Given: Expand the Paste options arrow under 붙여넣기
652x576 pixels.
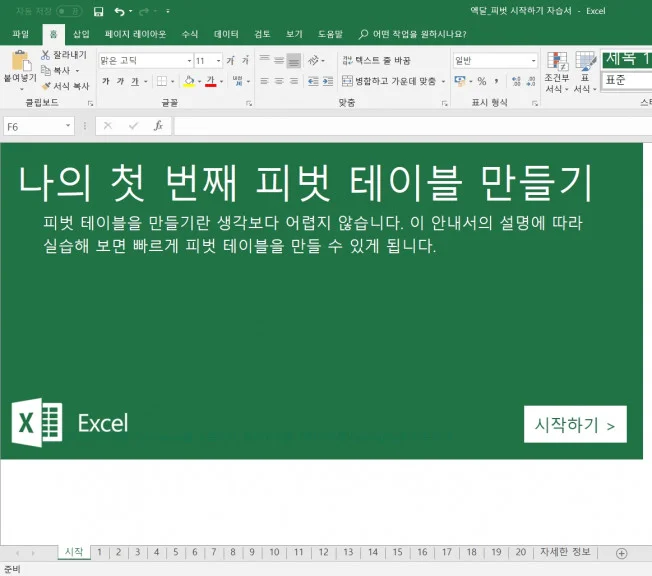Looking at the screenshot, I should click(22, 89).
